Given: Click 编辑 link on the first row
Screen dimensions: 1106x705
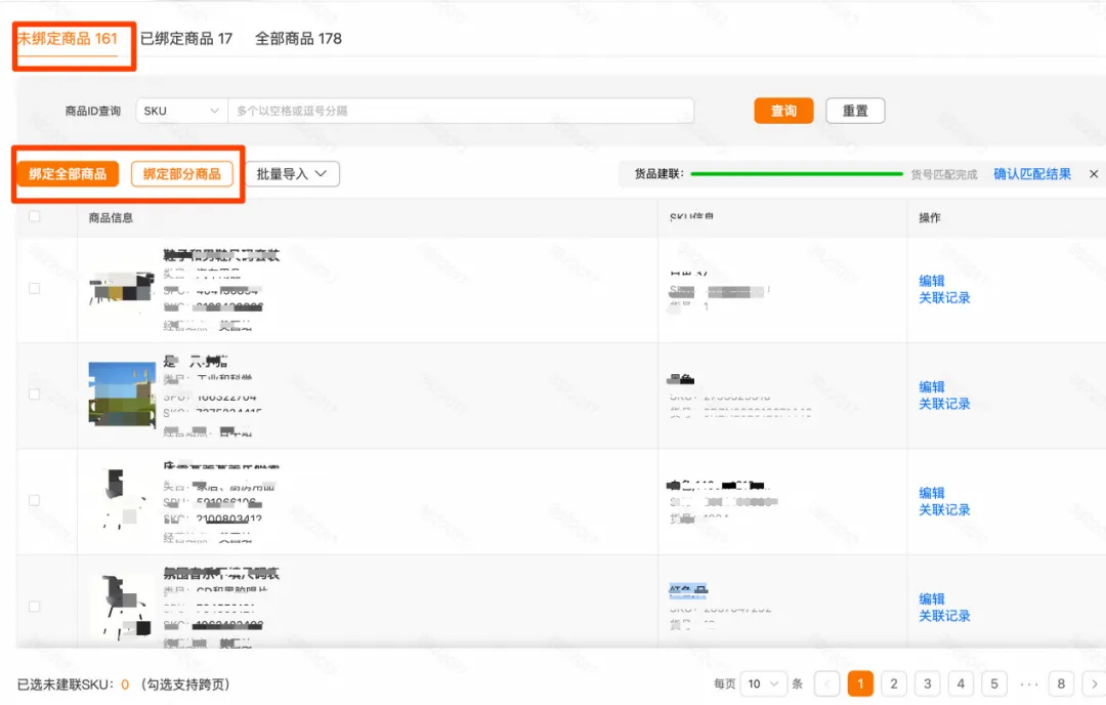Looking at the screenshot, I should [x=934, y=280].
